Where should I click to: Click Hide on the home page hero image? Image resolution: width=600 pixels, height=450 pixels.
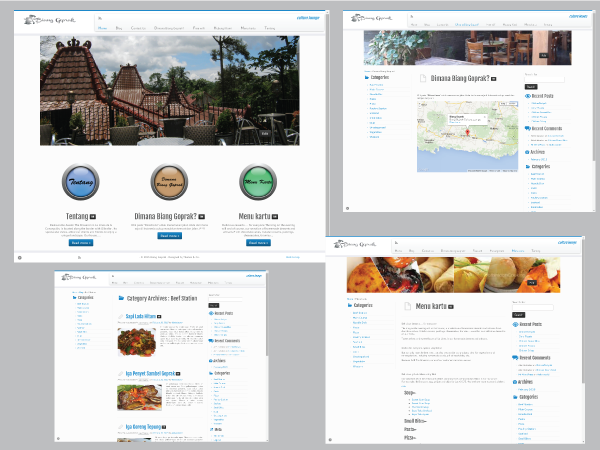(265, 133)
